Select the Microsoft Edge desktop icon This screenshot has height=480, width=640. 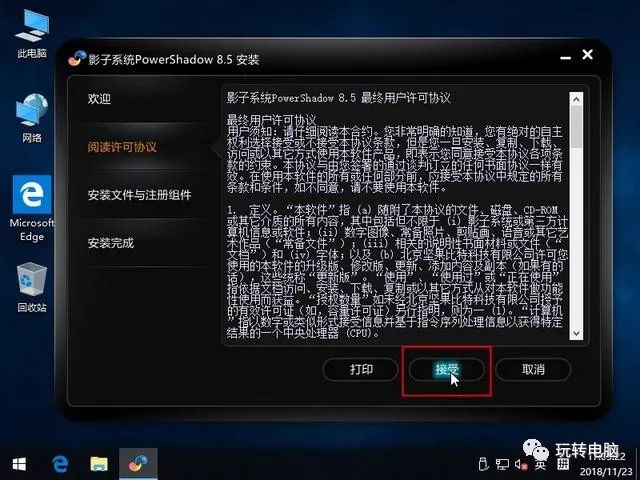click(32, 209)
